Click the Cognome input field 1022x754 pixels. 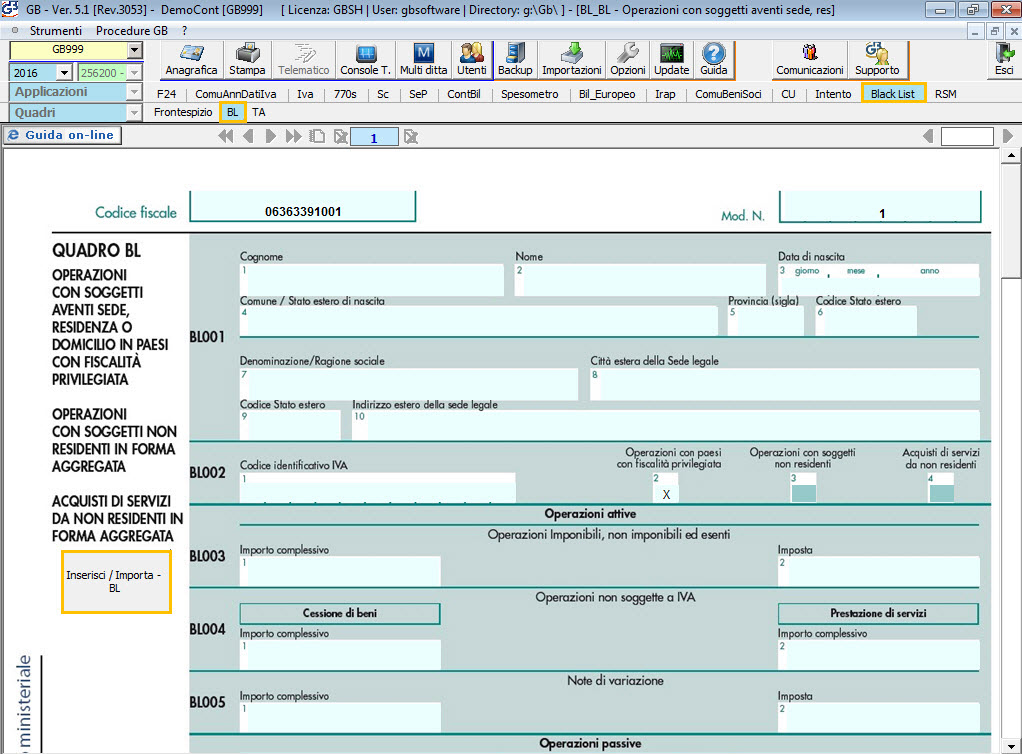[372, 280]
